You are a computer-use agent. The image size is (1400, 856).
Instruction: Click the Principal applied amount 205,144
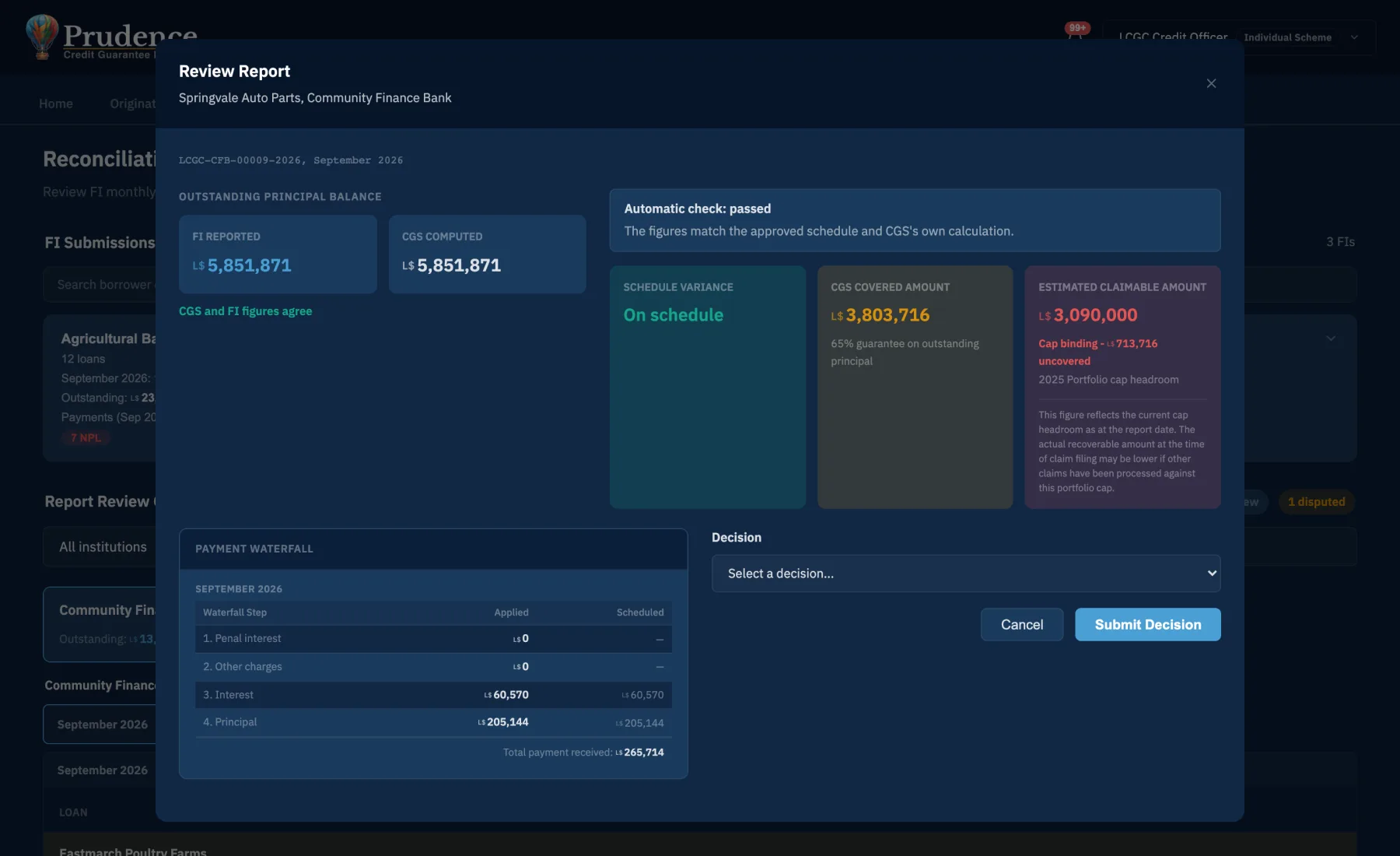tap(502, 722)
